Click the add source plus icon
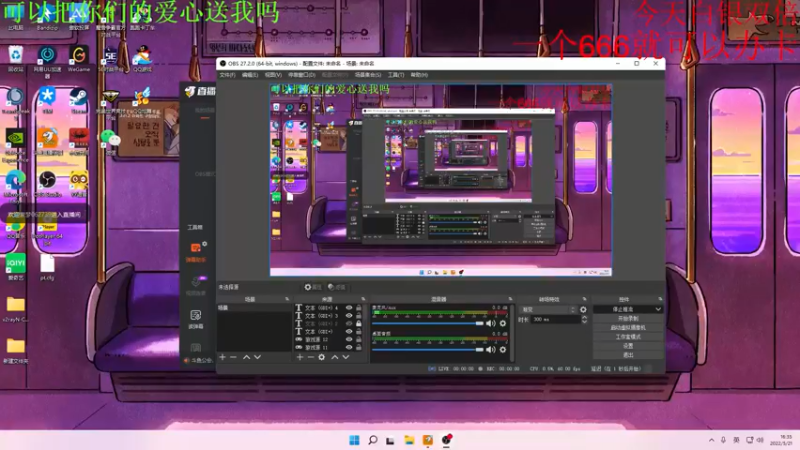 [300, 357]
